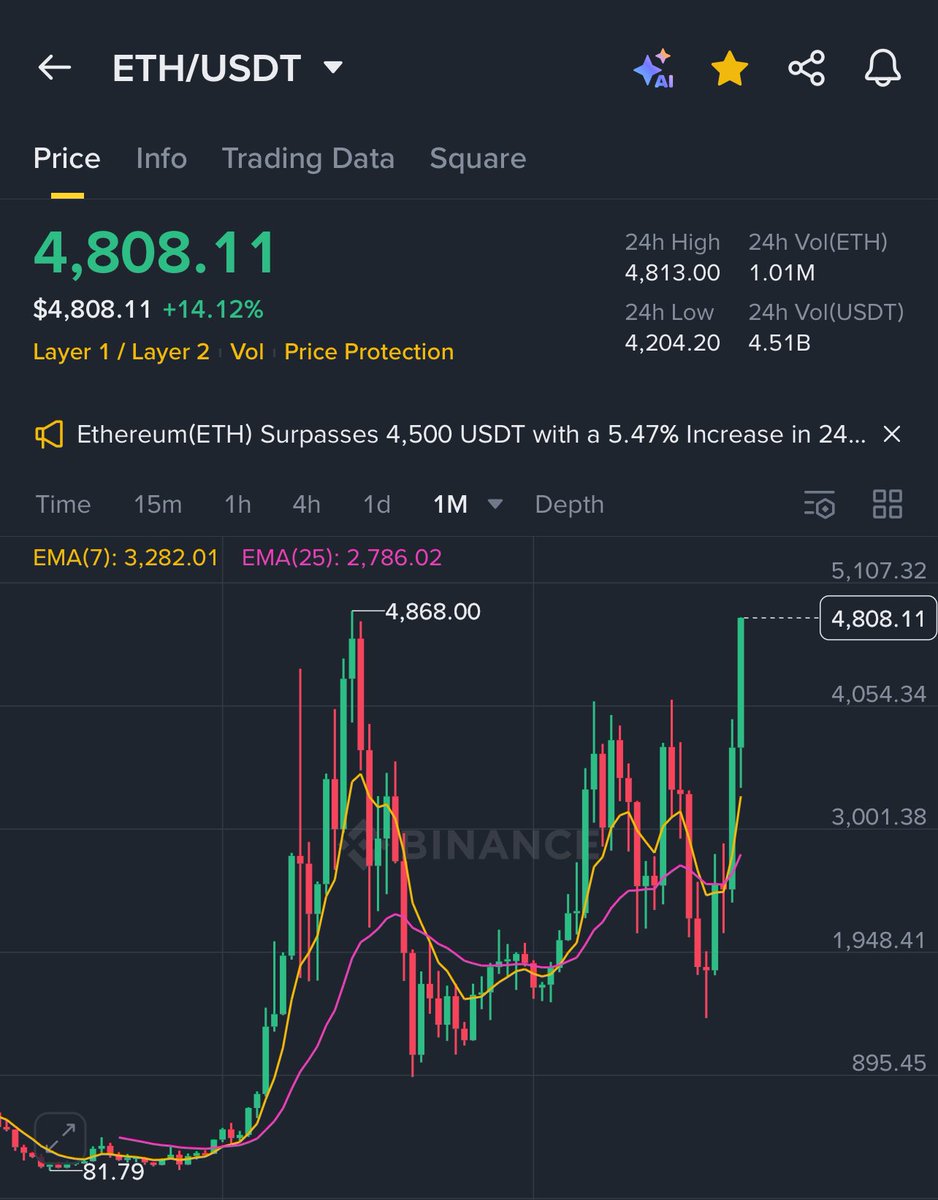This screenshot has width=938, height=1200.
Task: Go back using the arrow icon
Action: click(54, 68)
